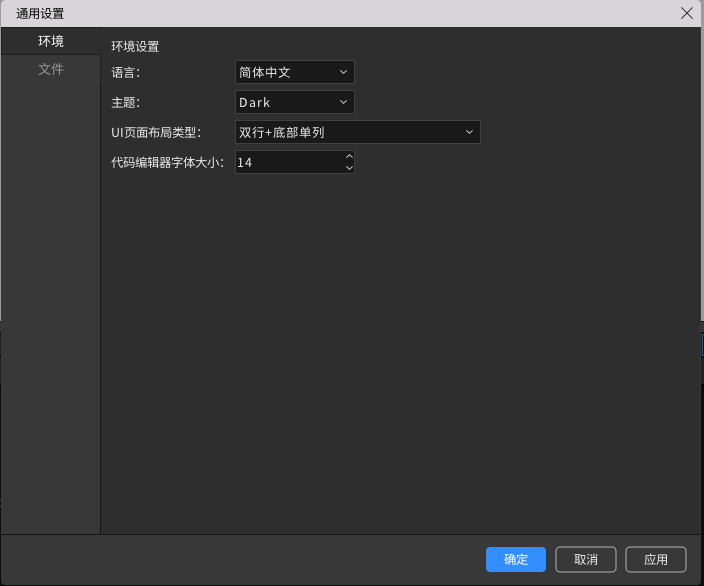
Task: Click the 语言 label
Action: [x=126, y=73]
